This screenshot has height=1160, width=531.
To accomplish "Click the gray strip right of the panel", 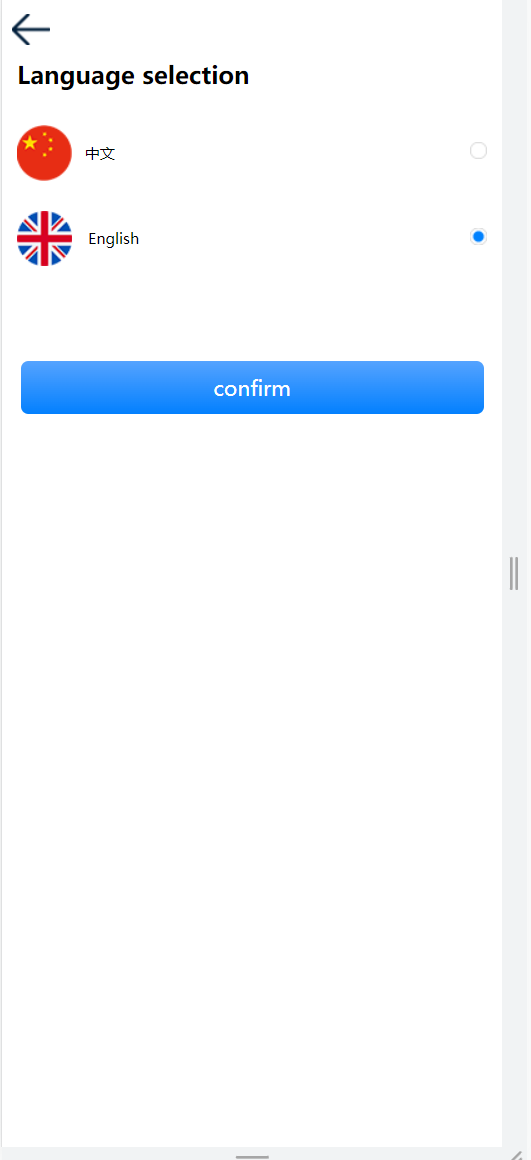I will [516, 296].
